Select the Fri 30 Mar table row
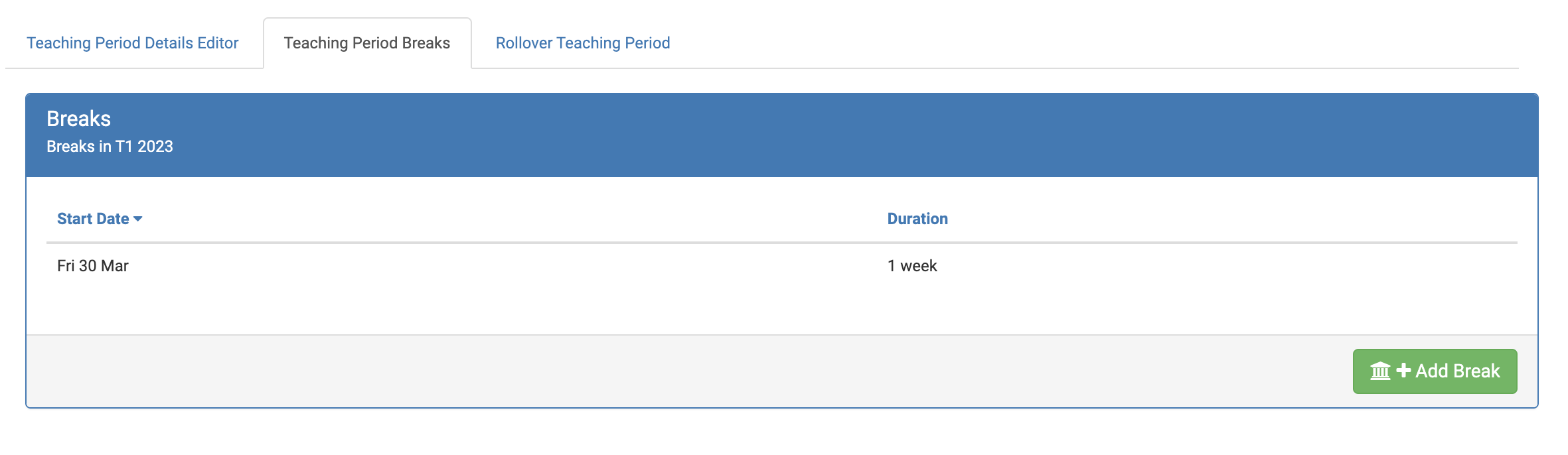 465,266
